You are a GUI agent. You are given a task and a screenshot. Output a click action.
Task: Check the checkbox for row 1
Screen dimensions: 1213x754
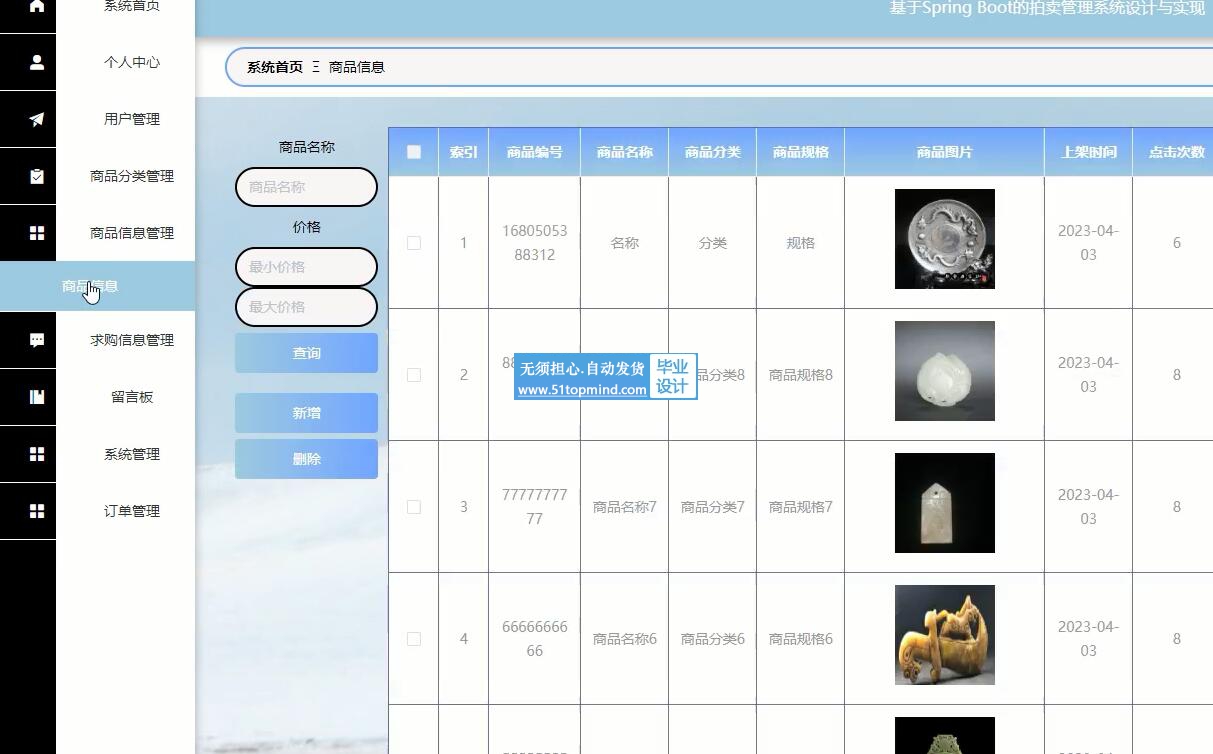tap(414, 243)
